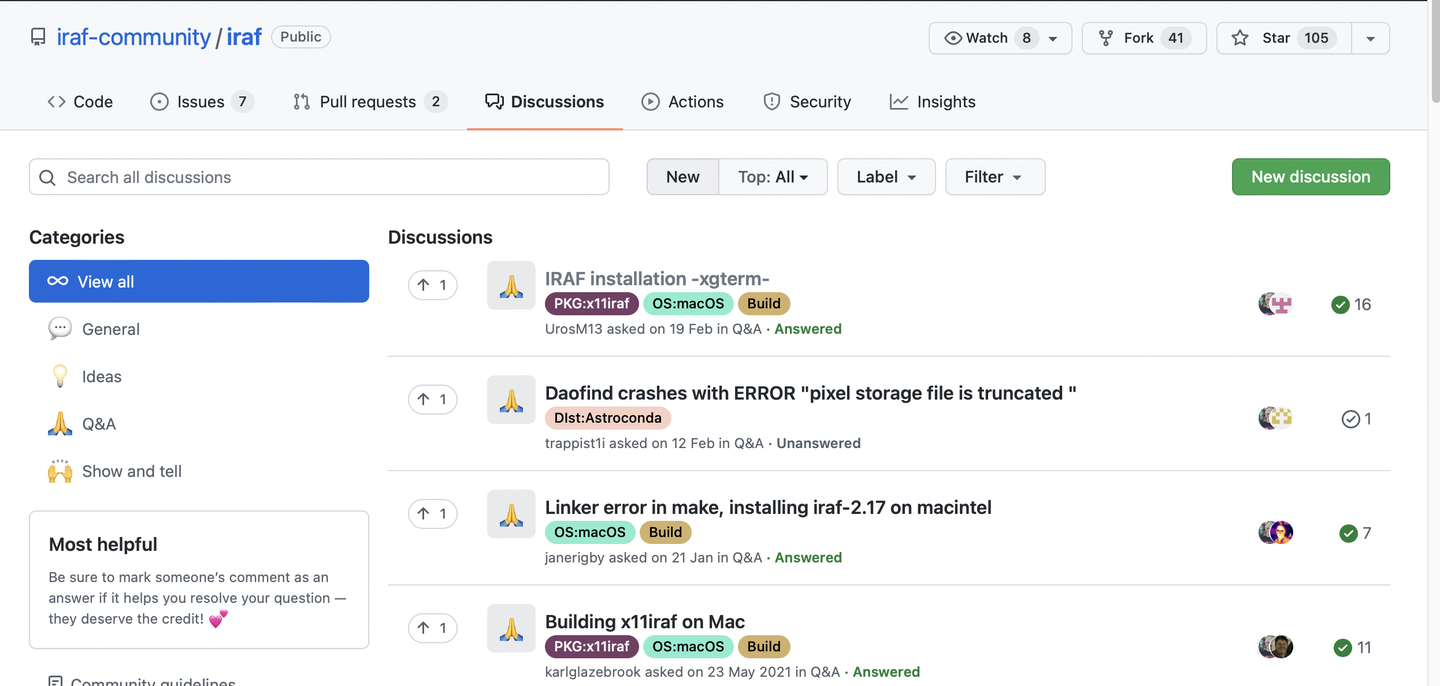Screen dimensions: 1440x686
Task: Upvote the IRAF installation -xgterm- discussion
Action: [x=432, y=285]
